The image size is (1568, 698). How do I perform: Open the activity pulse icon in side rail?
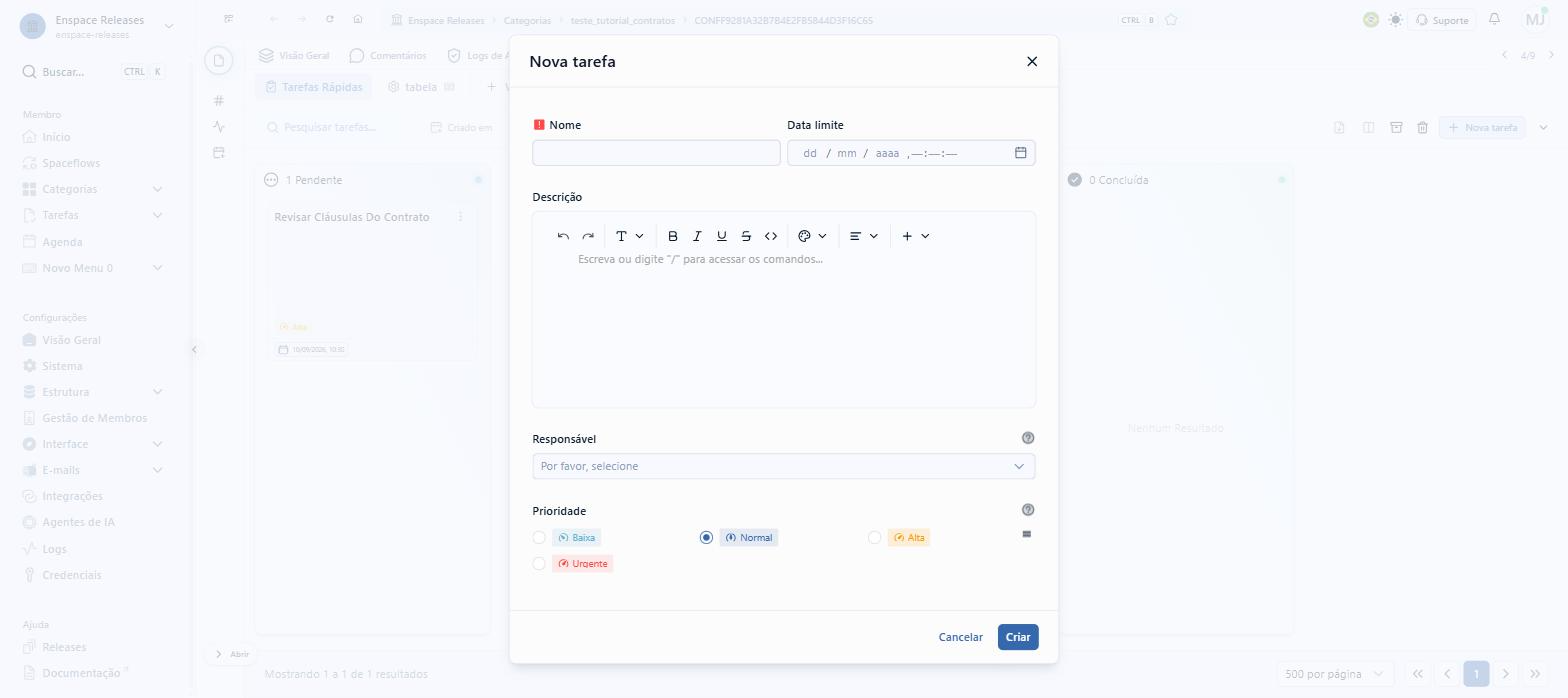[x=219, y=126]
